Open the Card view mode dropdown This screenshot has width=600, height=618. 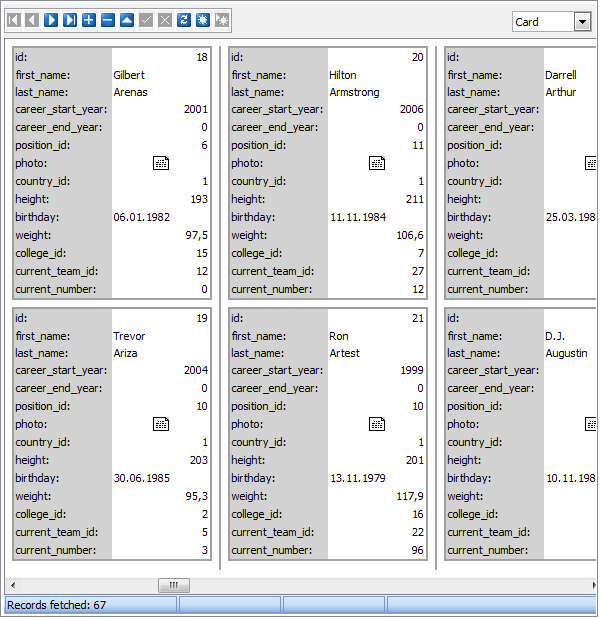582,22
